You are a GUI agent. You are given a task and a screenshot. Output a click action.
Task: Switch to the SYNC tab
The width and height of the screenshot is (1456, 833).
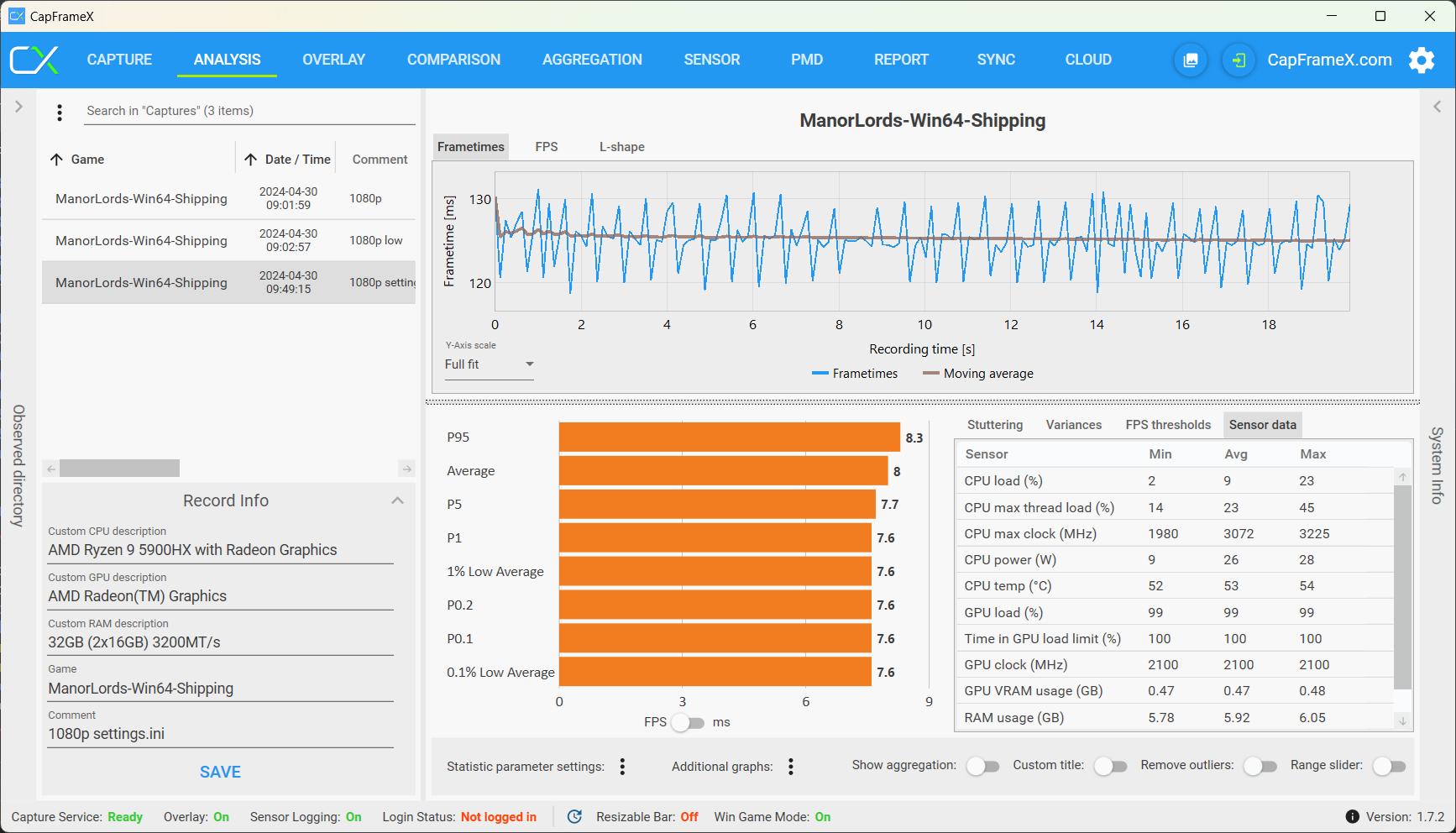pos(996,60)
